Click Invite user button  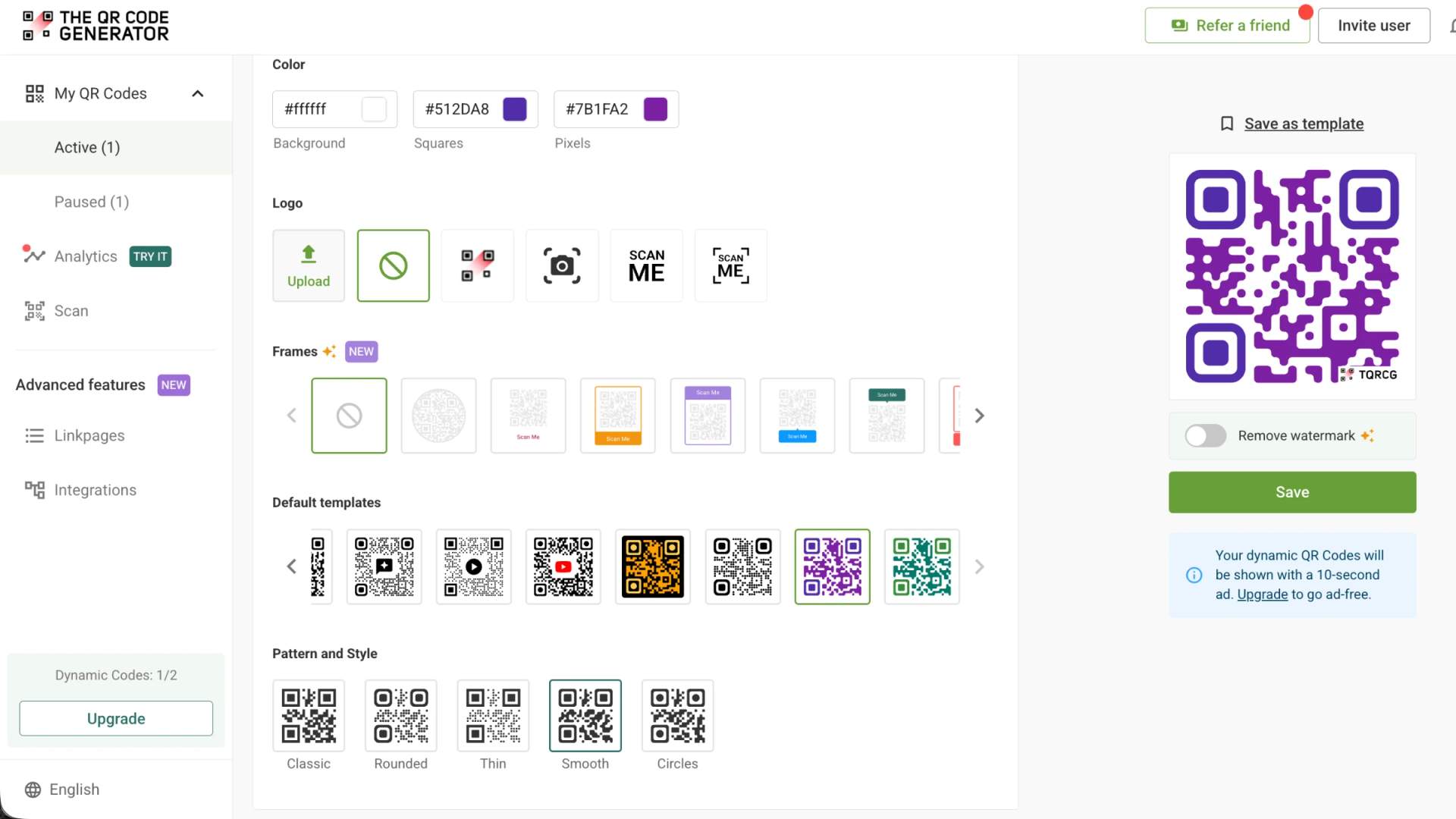pyautogui.click(x=1374, y=26)
